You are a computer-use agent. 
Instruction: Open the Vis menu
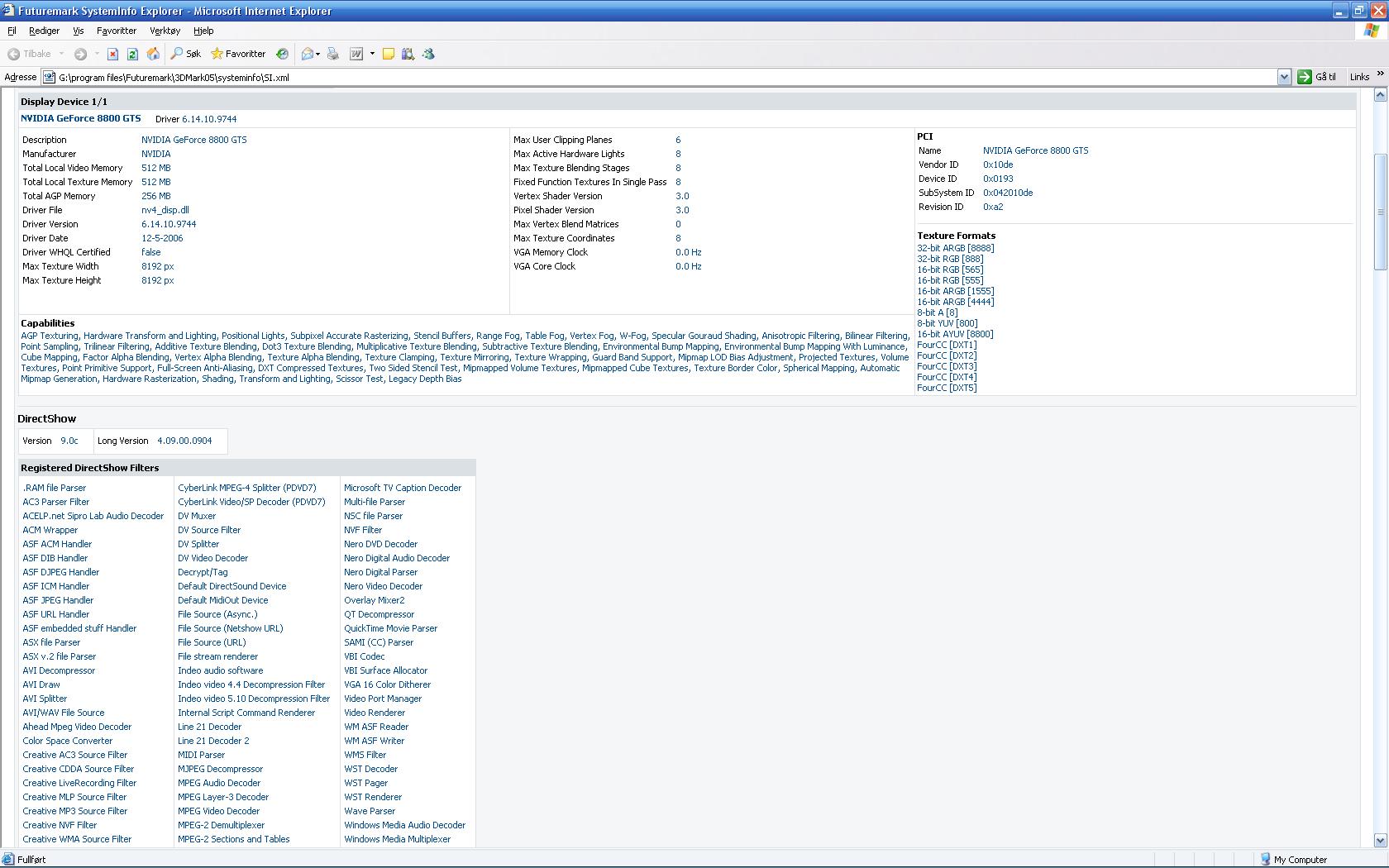(x=79, y=31)
